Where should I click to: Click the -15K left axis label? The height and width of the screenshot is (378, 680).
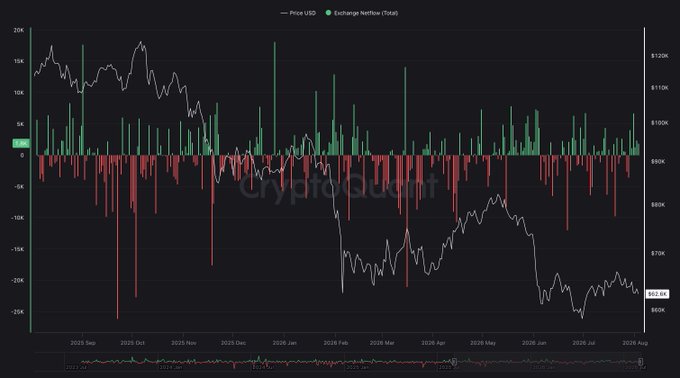click(x=18, y=249)
